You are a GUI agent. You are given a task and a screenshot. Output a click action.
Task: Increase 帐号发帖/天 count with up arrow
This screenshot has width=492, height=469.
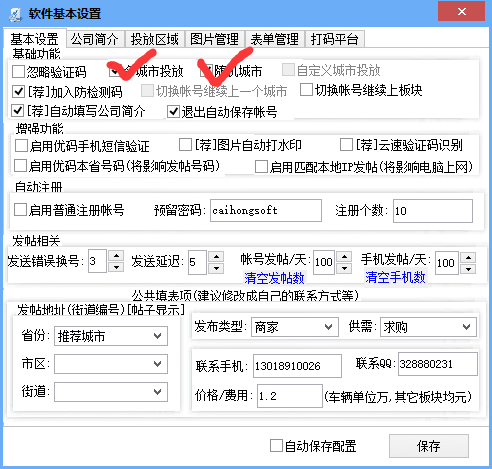point(344,257)
